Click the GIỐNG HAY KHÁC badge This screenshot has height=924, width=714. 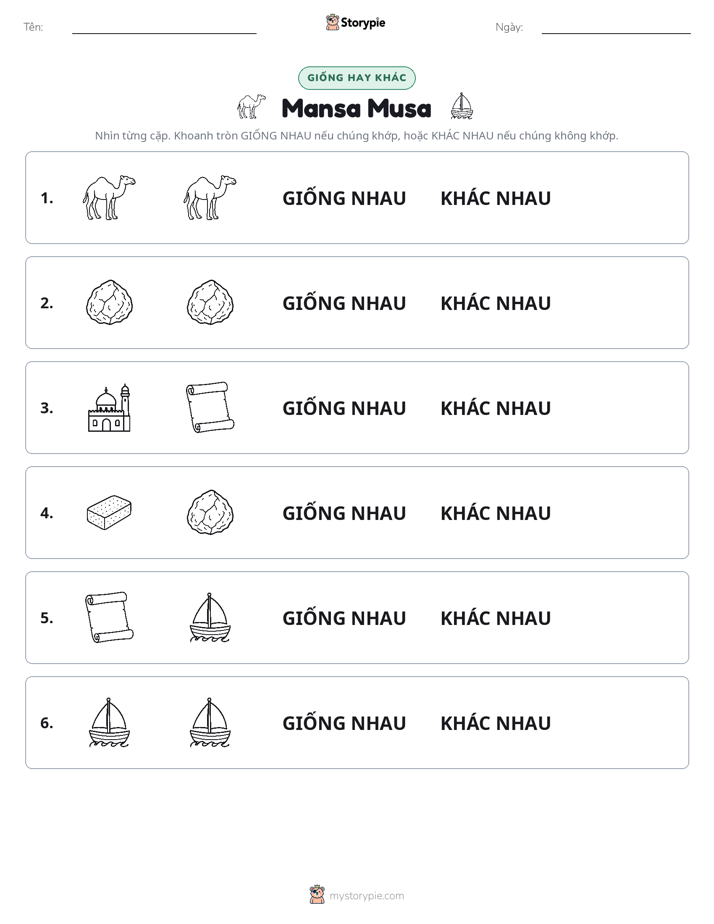click(356, 78)
